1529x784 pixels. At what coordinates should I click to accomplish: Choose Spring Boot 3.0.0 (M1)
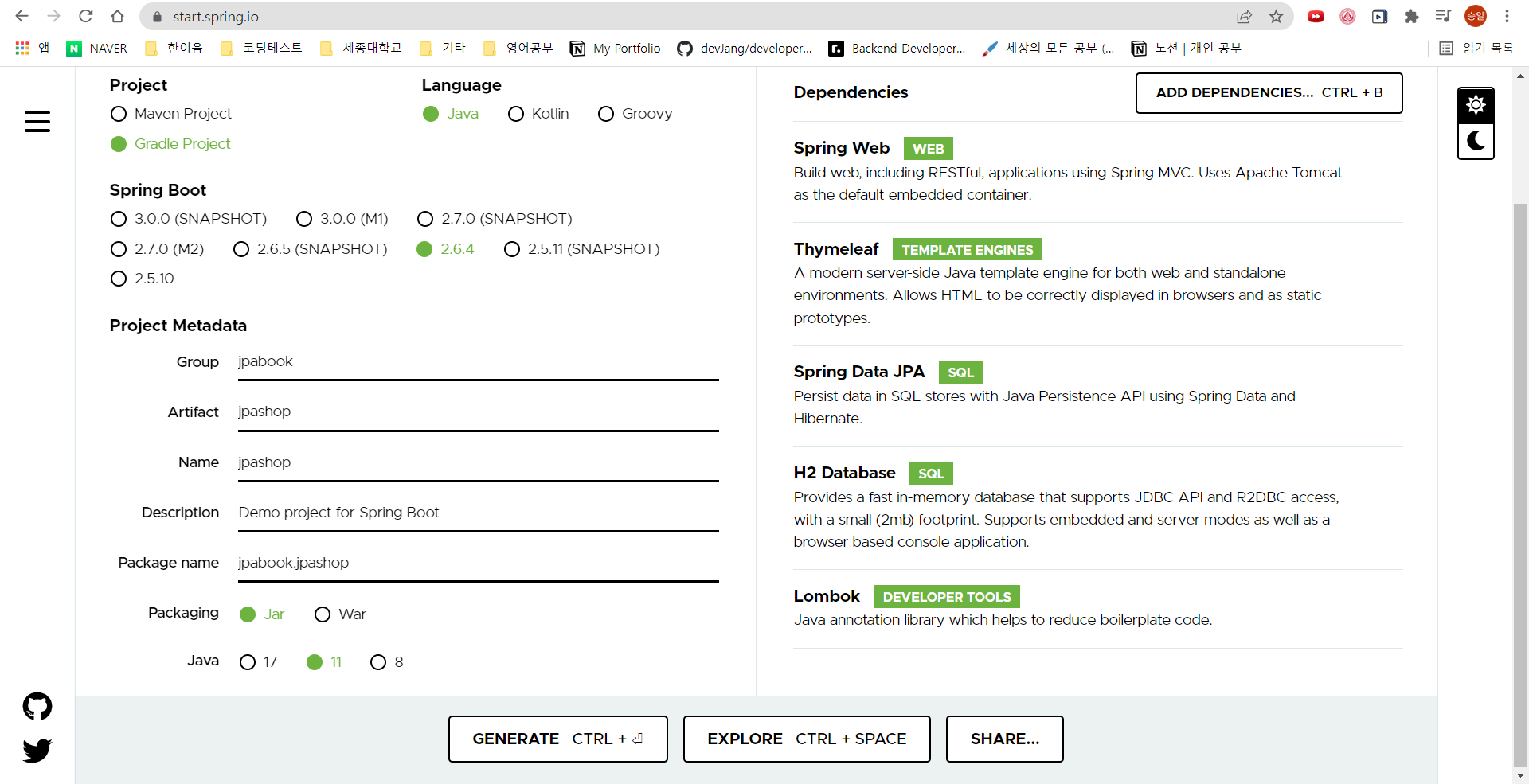tap(342, 219)
